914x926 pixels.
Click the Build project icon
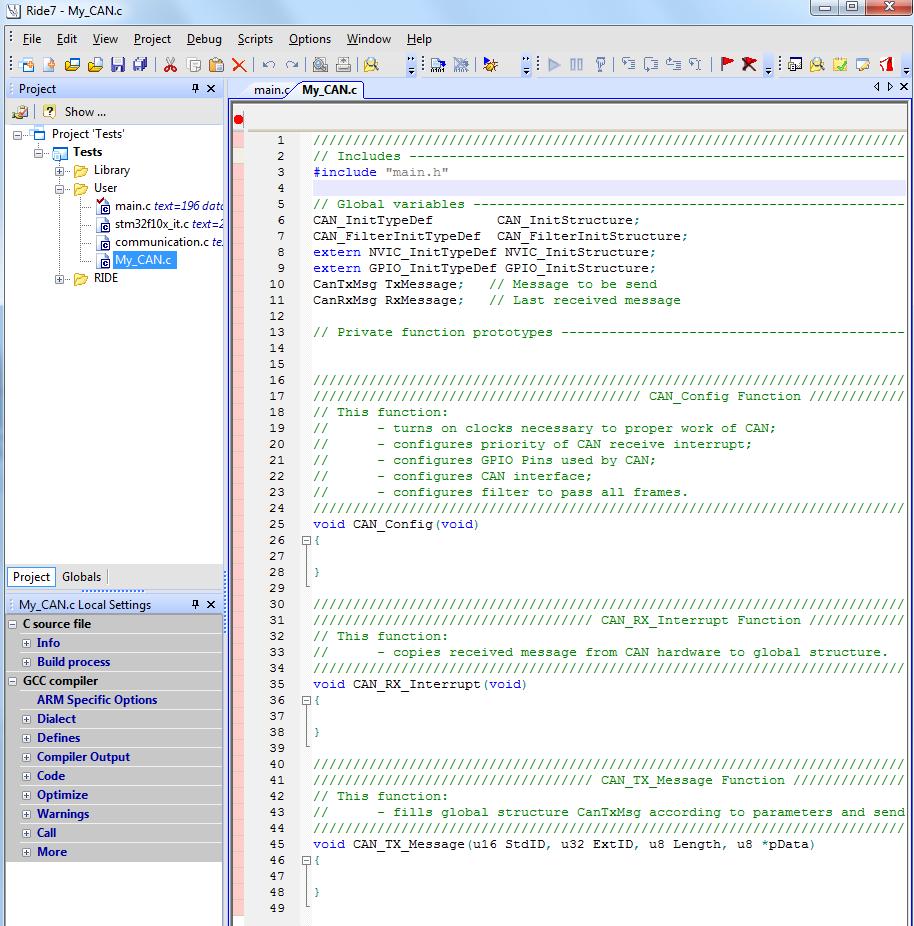click(x=438, y=64)
